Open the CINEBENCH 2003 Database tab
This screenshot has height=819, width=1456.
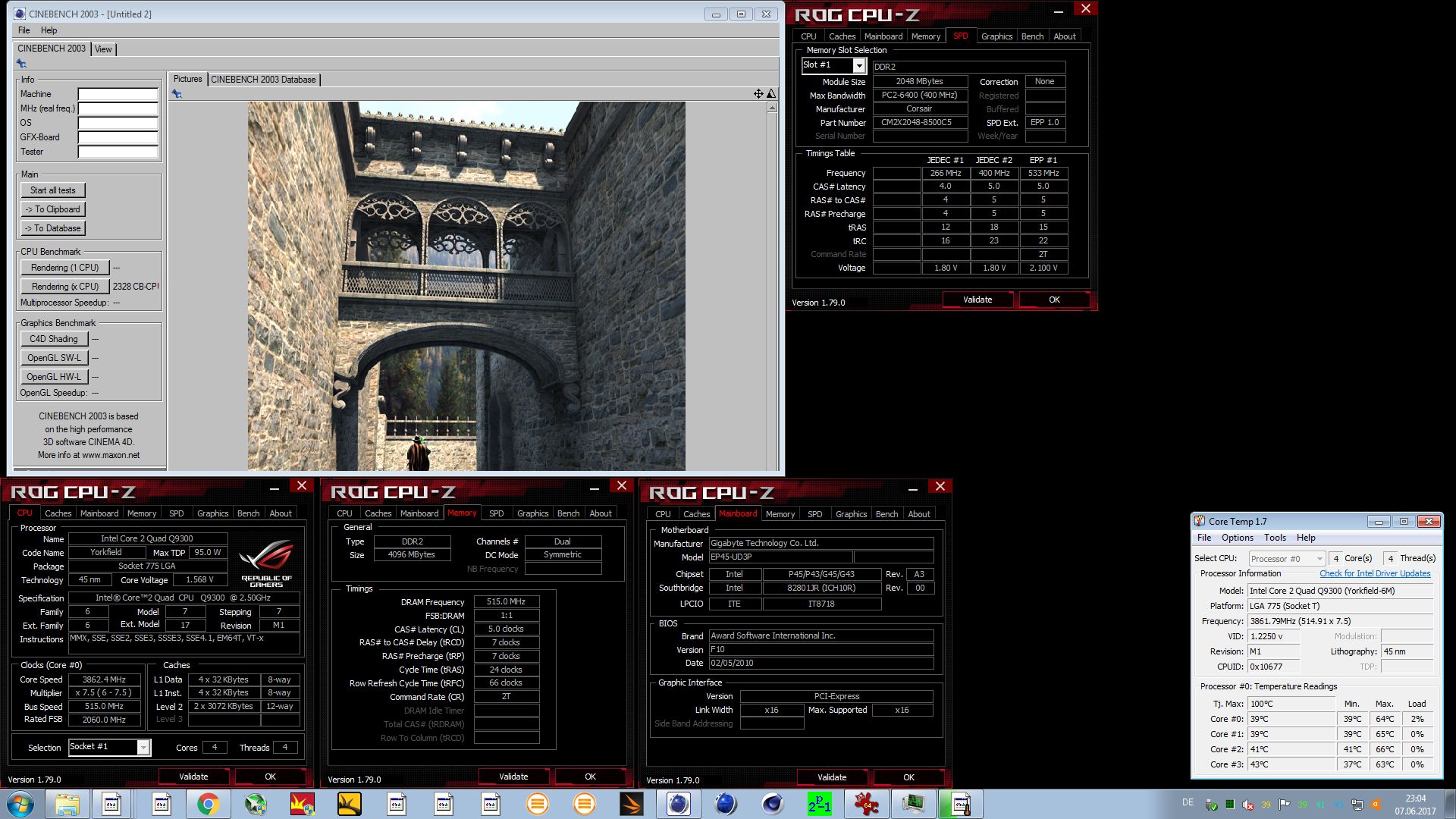(x=263, y=80)
